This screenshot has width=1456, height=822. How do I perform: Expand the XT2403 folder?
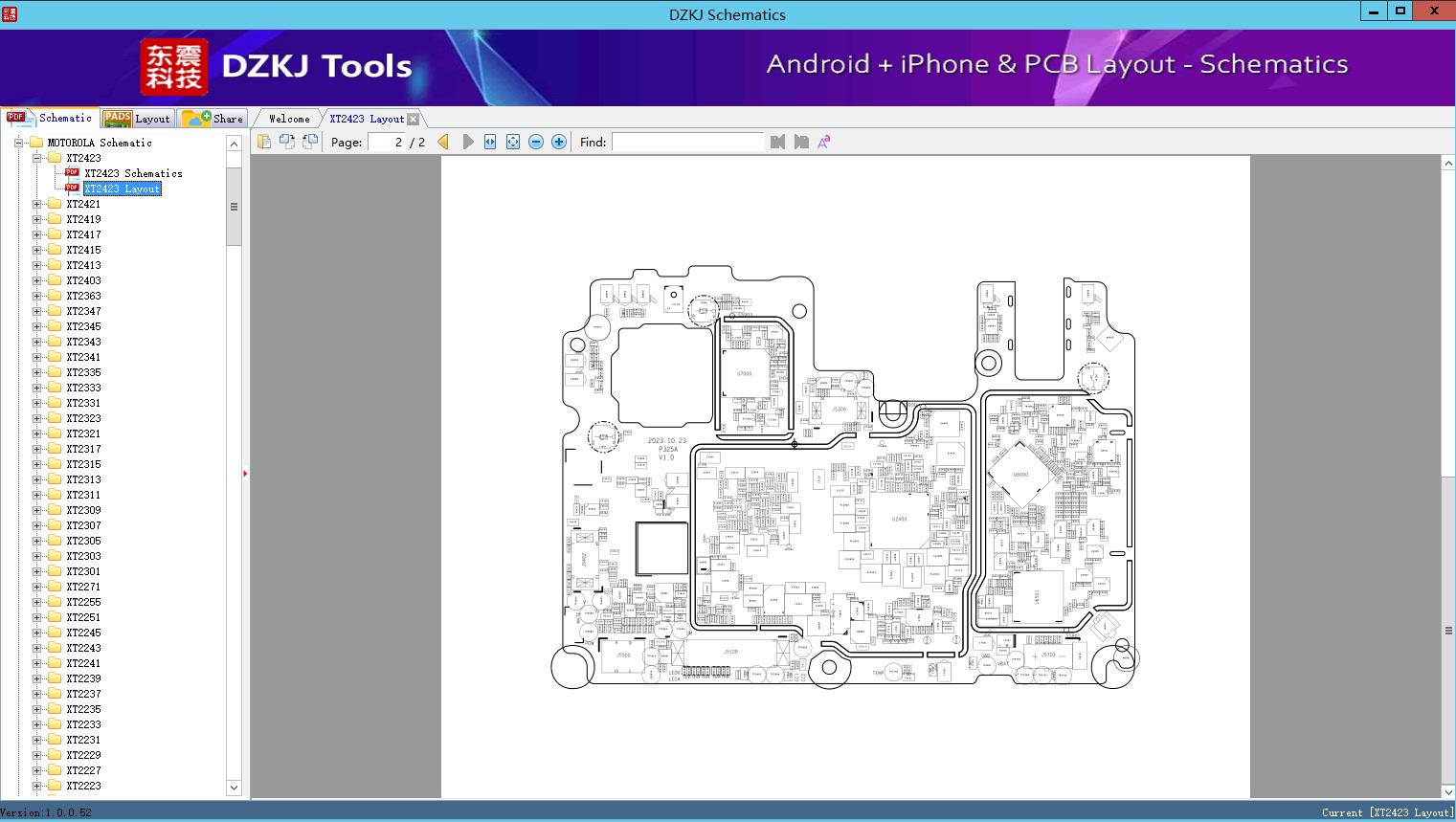point(36,280)
